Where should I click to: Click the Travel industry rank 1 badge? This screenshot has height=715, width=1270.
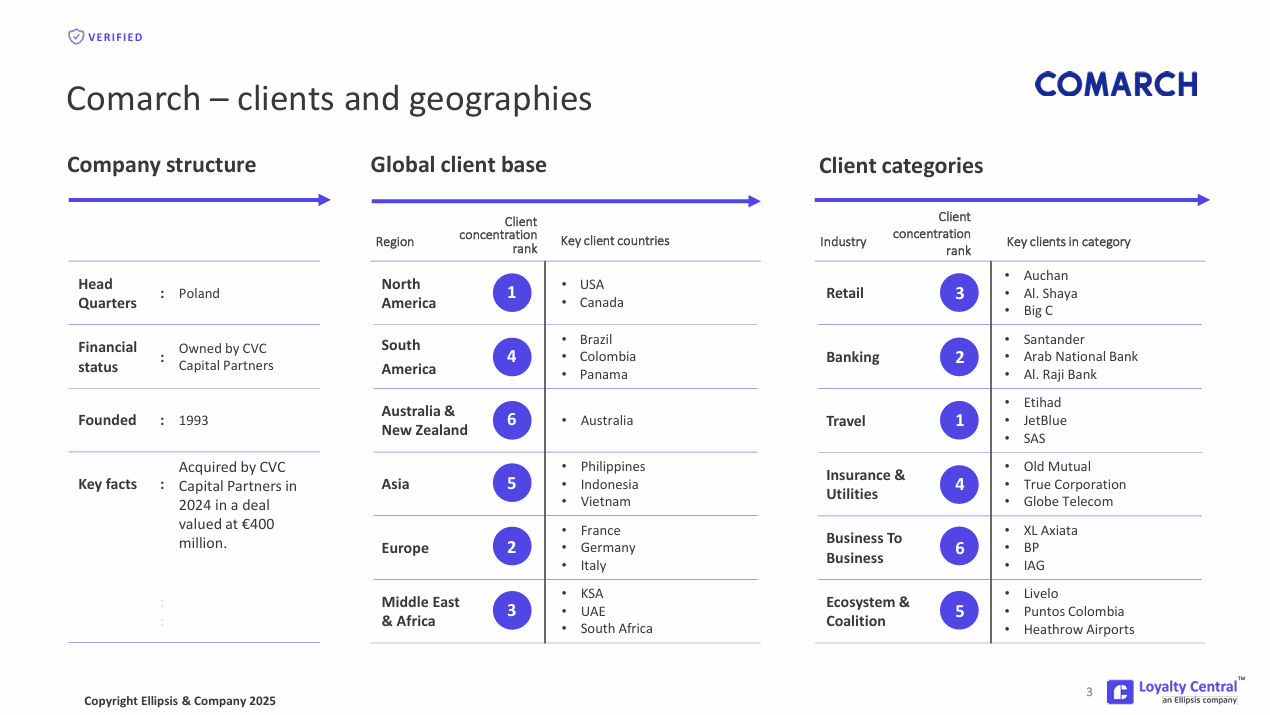coord(959,421)
